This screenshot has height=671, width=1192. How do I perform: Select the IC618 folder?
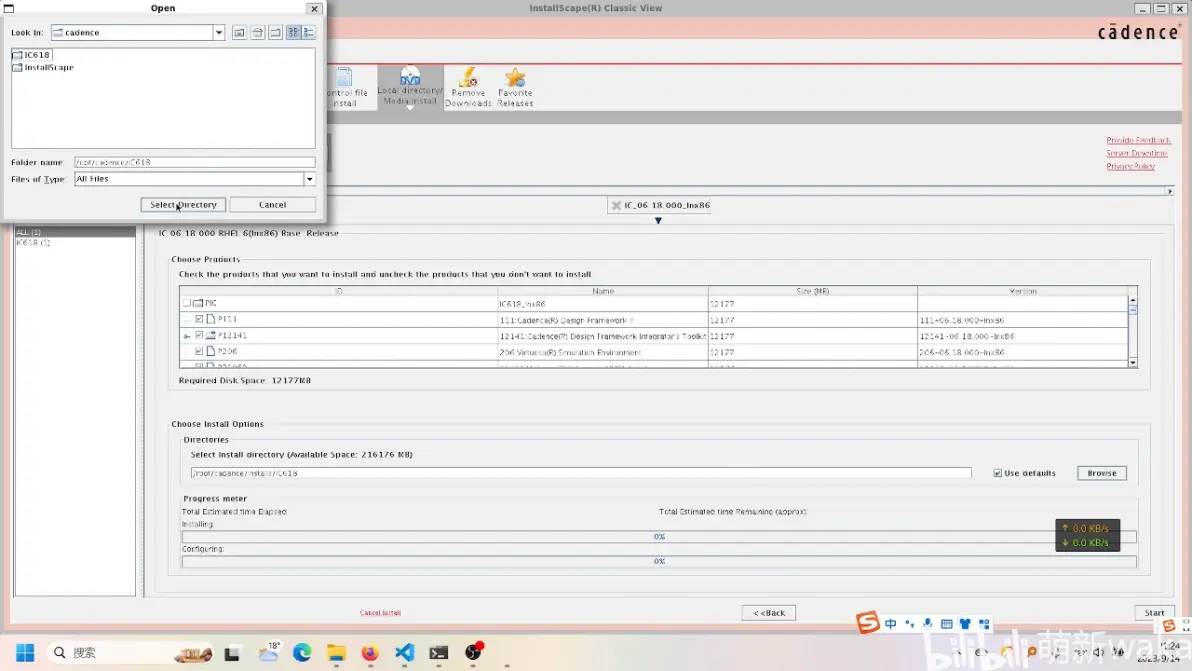tap(32, 55)
